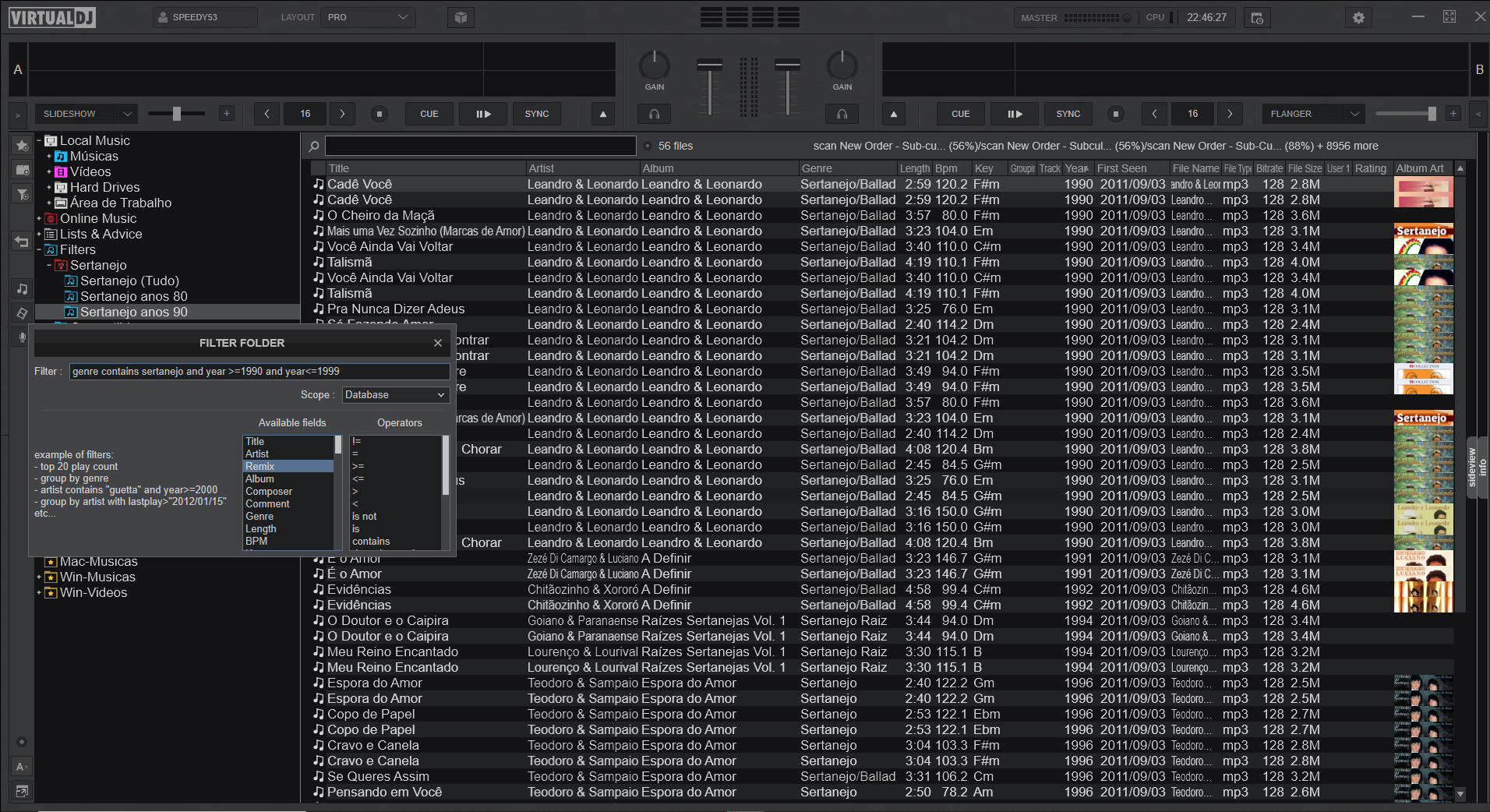This screenshot has width=1490, height=812.
Task: Click the cube icon beside the layout selector
Action: pos(461,17)
